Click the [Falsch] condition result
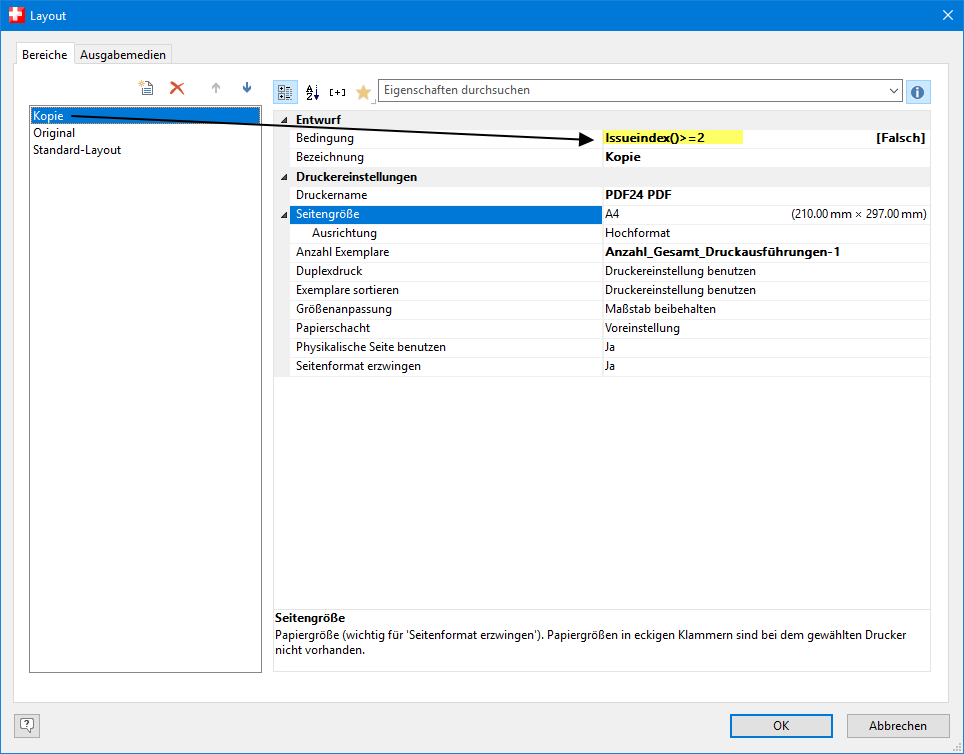 point(900,138)
